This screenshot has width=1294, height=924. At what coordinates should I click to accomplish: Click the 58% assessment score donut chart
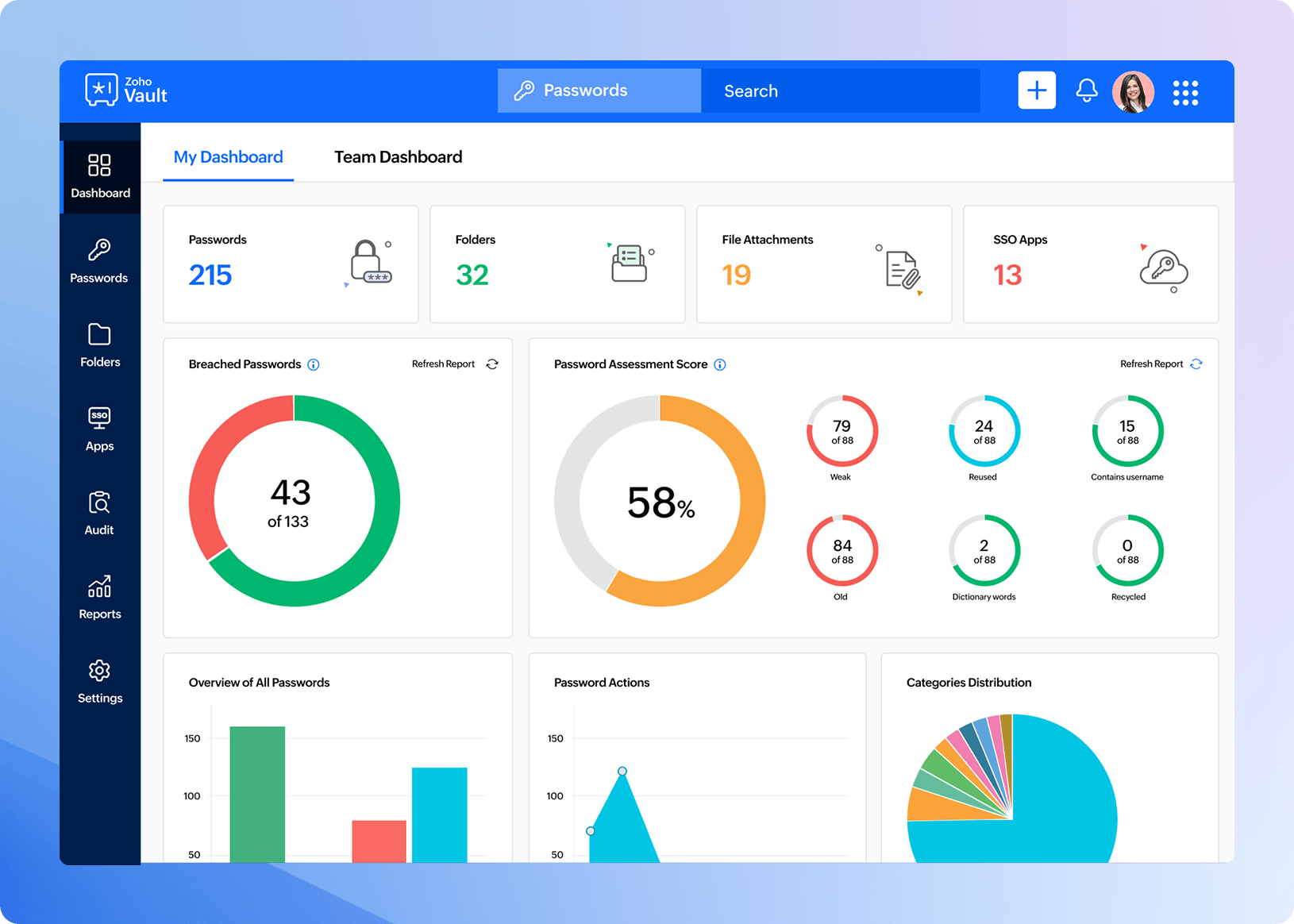point(659,501)
